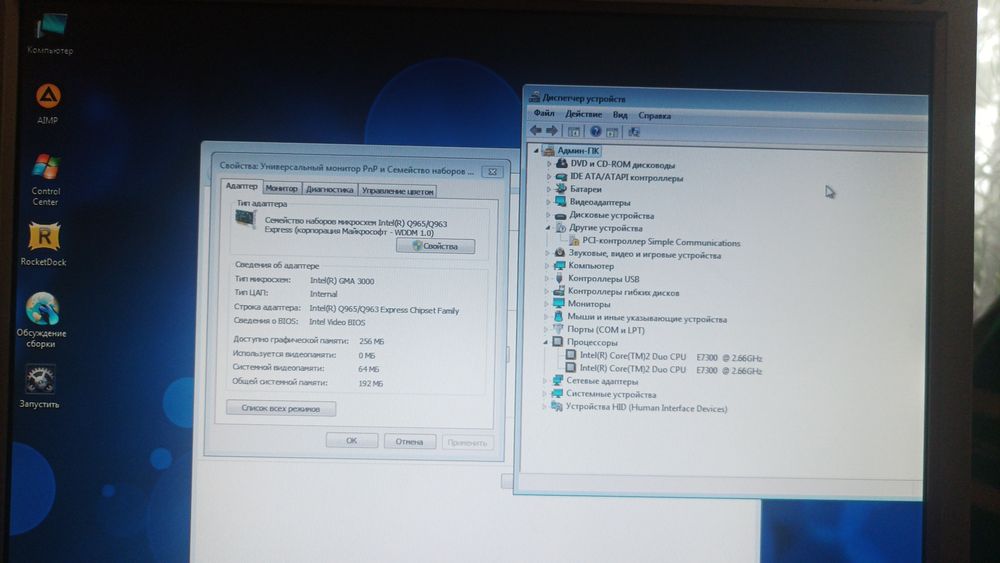1000x563 pixels.
Task: Click the Контроллеры гибких дисков icon
Action: pos(559,291)
